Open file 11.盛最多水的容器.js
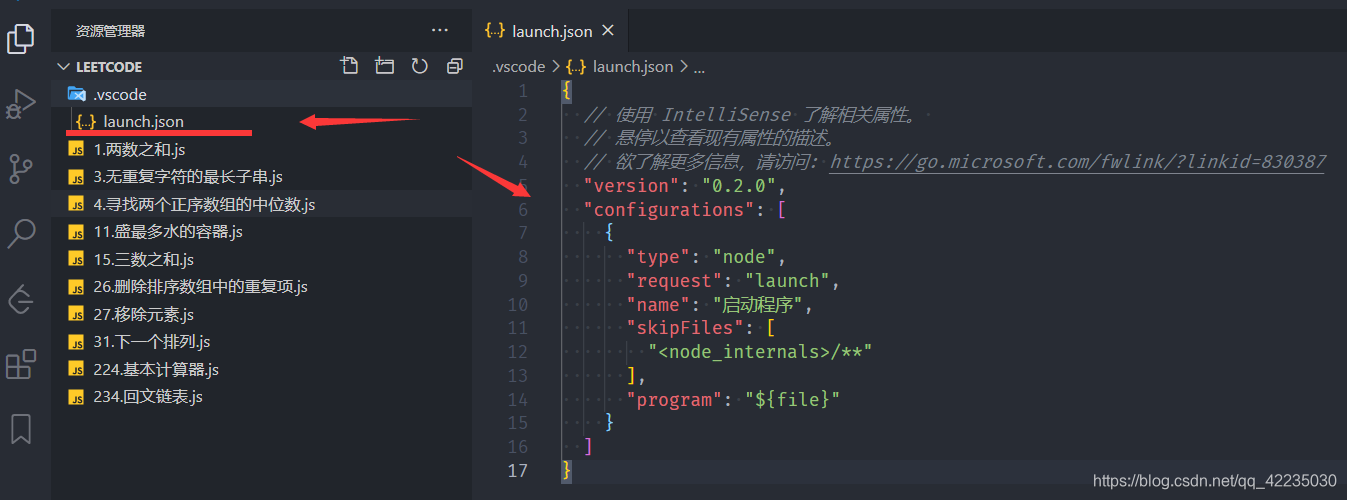 click(262, 231)
